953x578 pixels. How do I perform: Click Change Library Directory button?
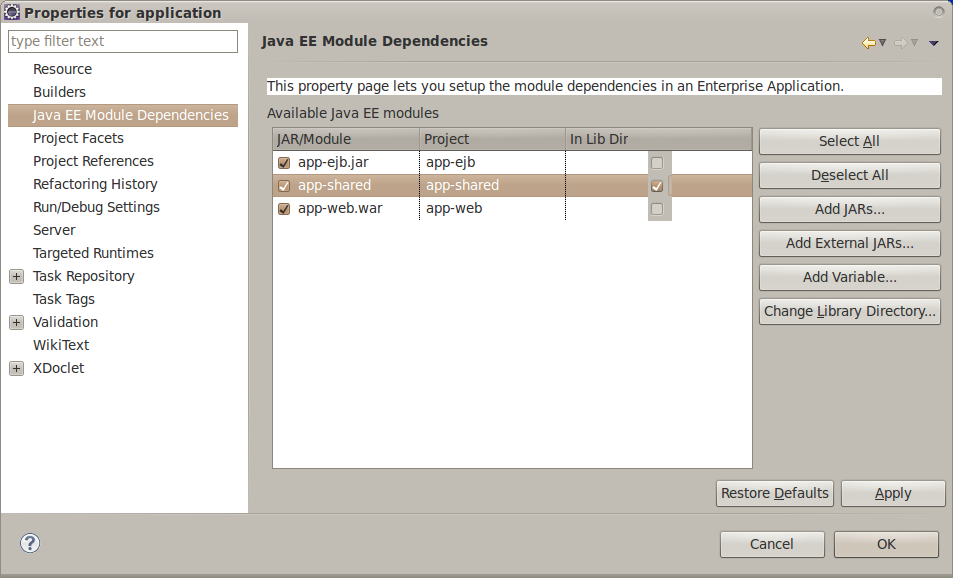[850, 311]
